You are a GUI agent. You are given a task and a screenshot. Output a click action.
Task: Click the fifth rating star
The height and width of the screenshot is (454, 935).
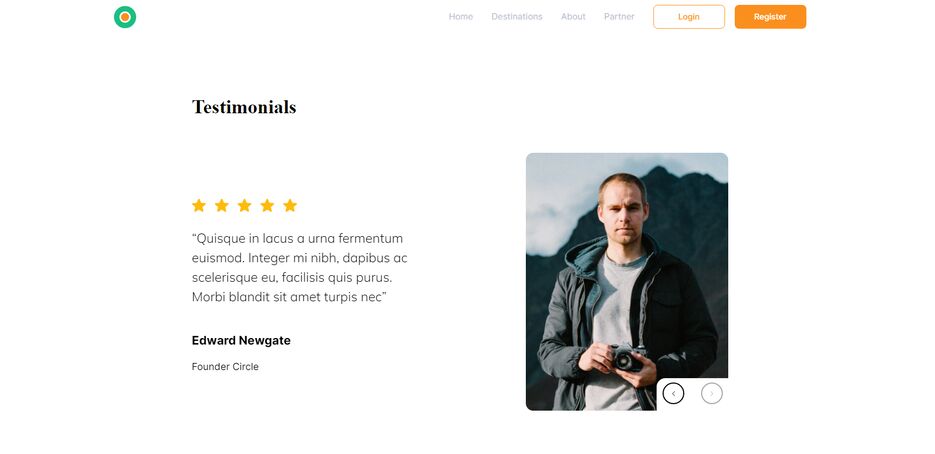click(x=290, y=206)
